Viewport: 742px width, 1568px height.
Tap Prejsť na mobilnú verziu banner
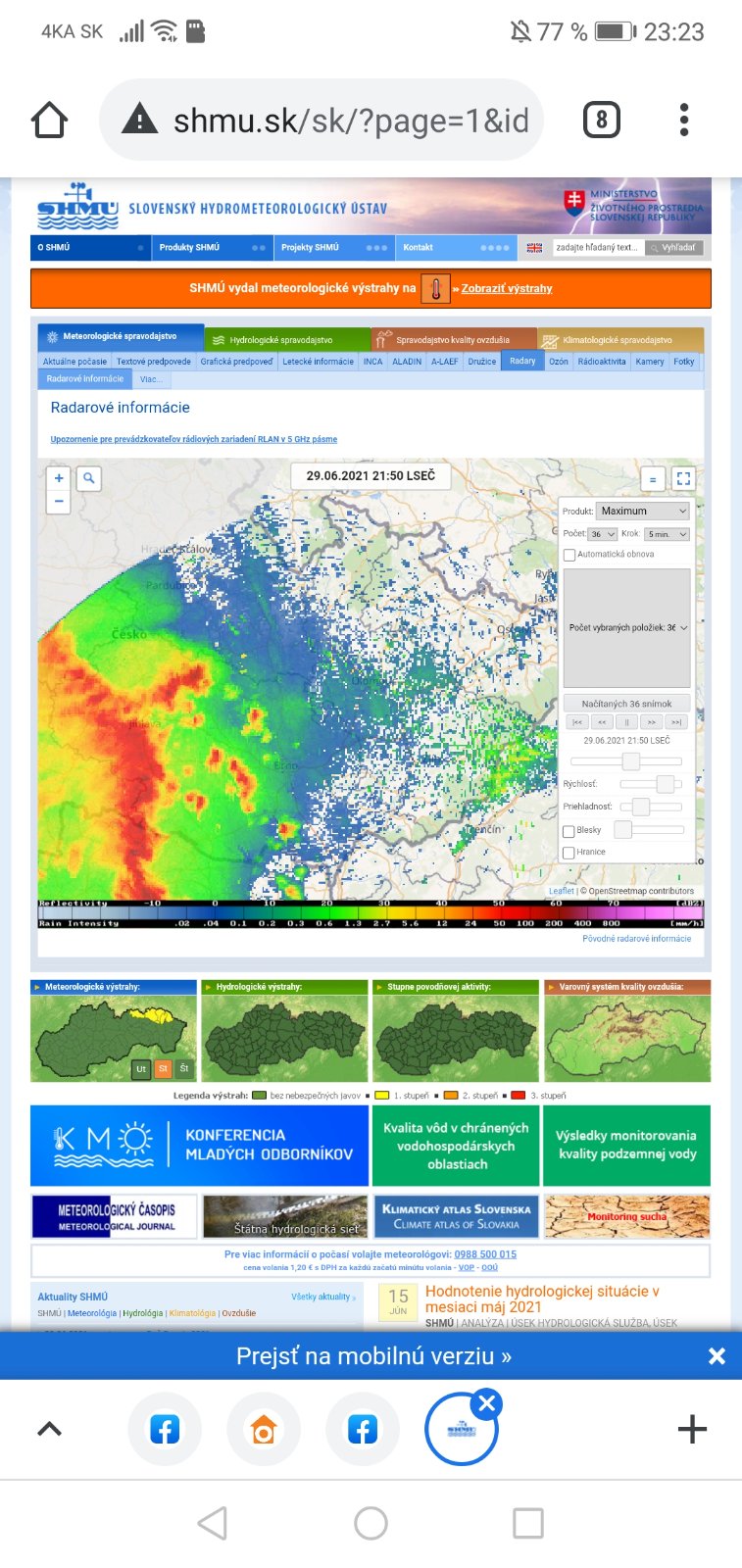(x=373, y=1356)
